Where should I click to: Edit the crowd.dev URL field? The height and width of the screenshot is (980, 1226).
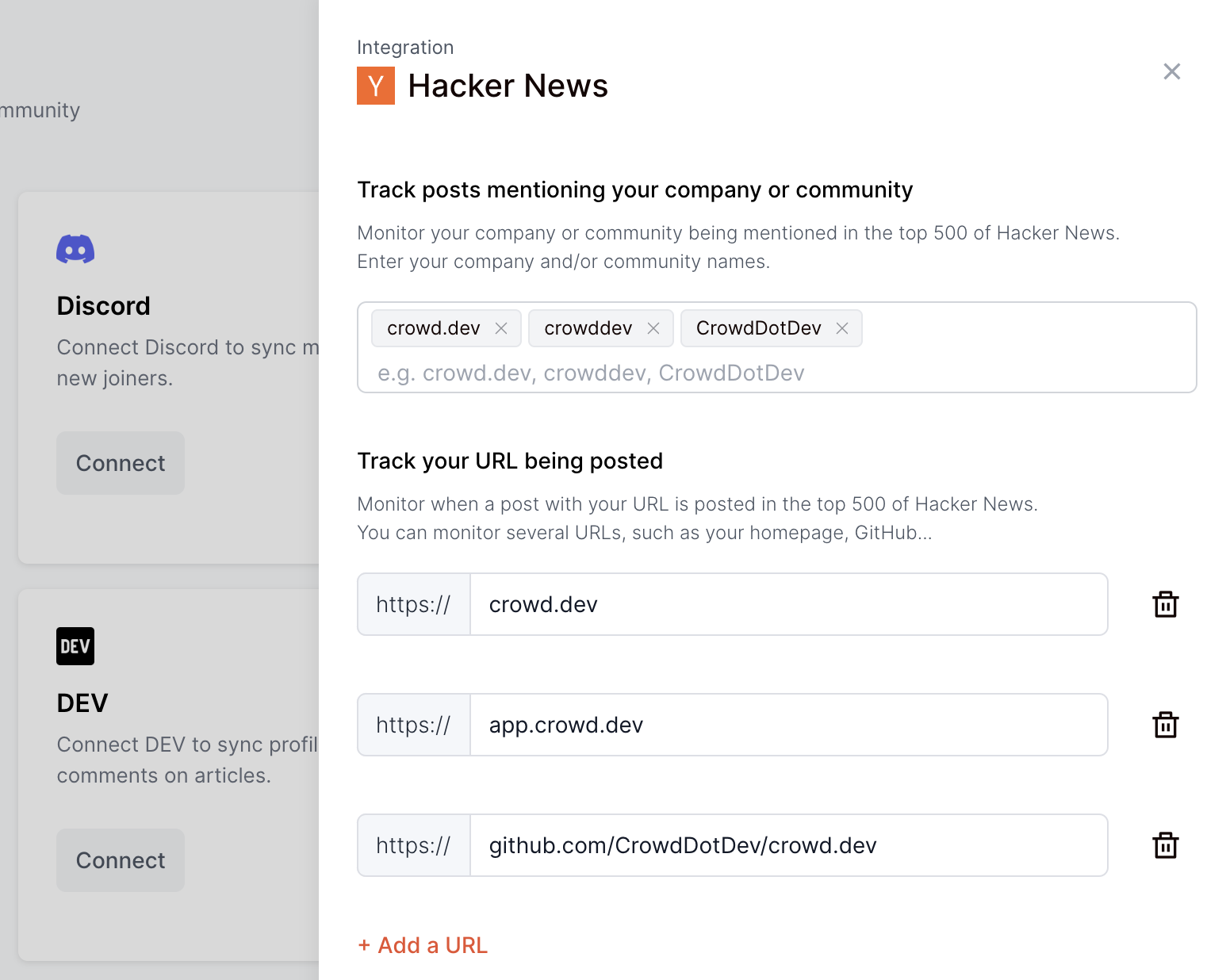(x=789, y=604)
